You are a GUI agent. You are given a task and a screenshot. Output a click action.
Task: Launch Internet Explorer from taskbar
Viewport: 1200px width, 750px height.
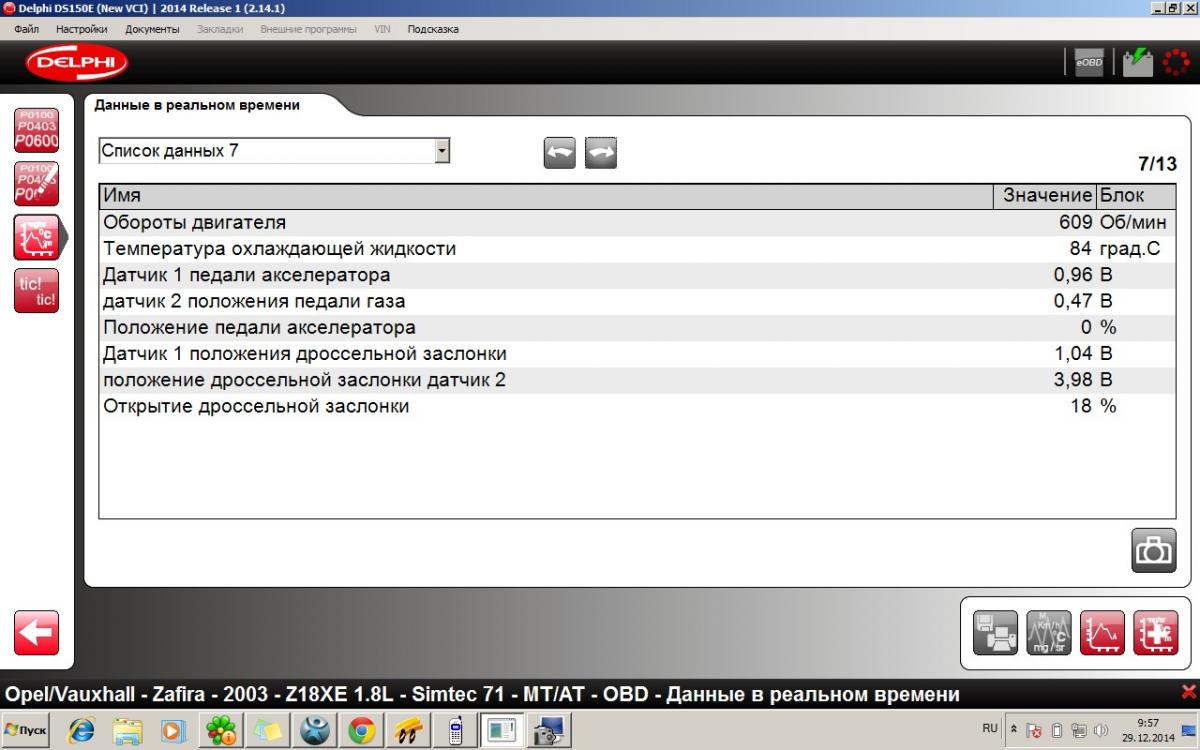tap(81, 731)
